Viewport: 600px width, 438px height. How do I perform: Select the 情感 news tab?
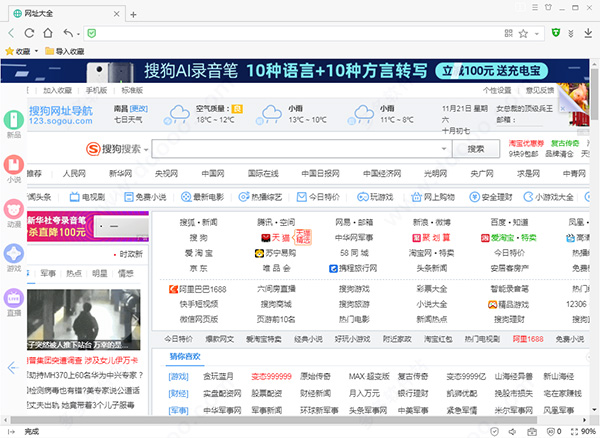point(126,273)
